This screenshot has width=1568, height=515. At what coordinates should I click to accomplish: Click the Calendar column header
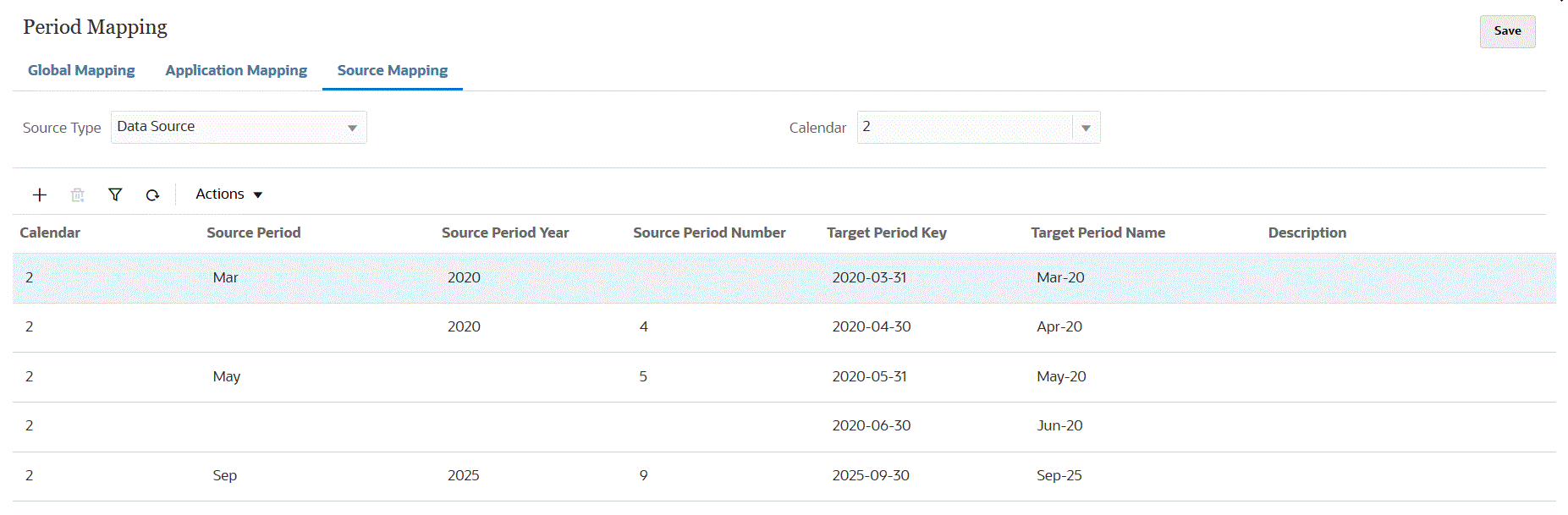50,233
